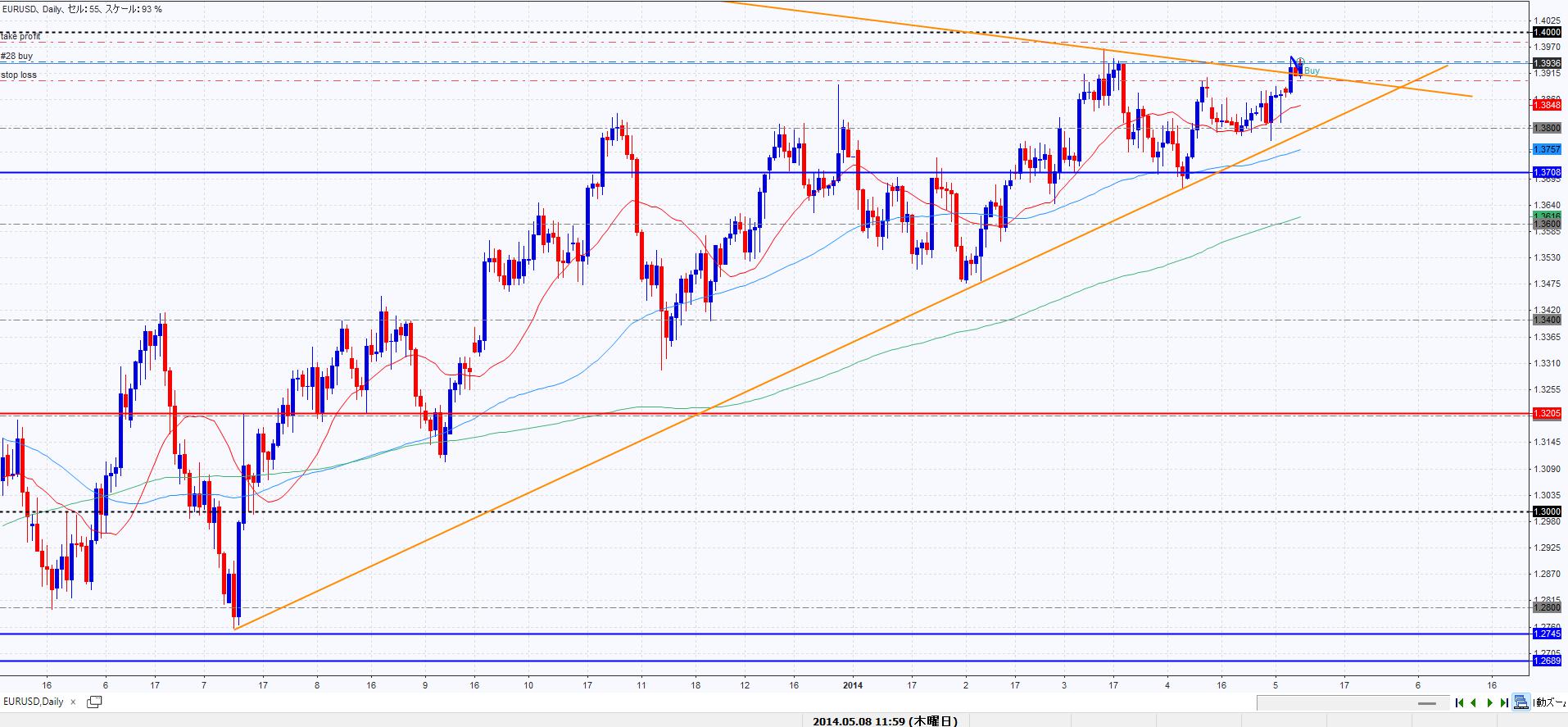Select the 'take profit' line label
The image size is (1568, 727).
20,37
